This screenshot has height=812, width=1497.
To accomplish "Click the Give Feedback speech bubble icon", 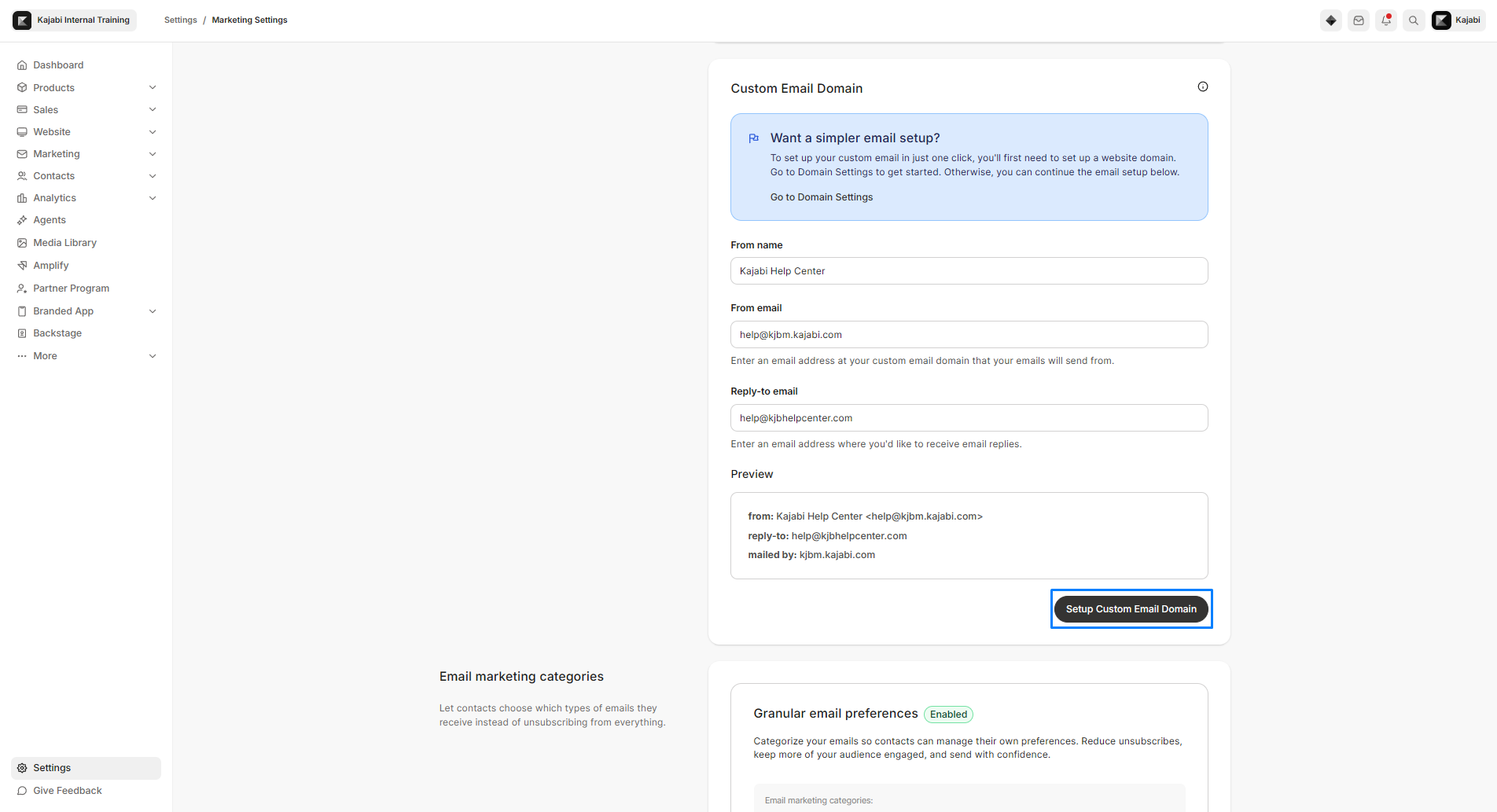I will (x=22, y=791).
